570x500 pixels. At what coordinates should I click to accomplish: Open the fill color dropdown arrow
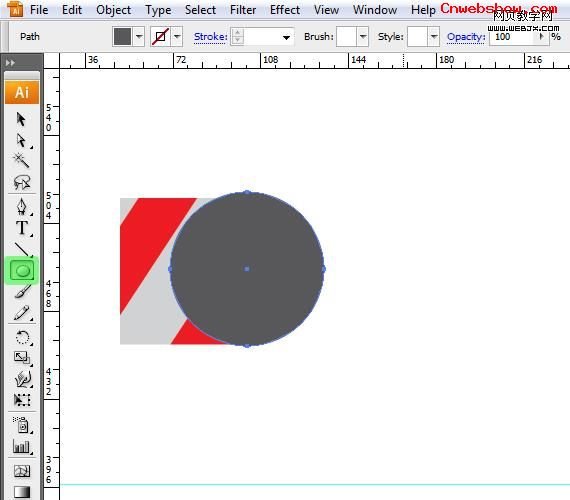pyautogui.click(x=139, y=36)
